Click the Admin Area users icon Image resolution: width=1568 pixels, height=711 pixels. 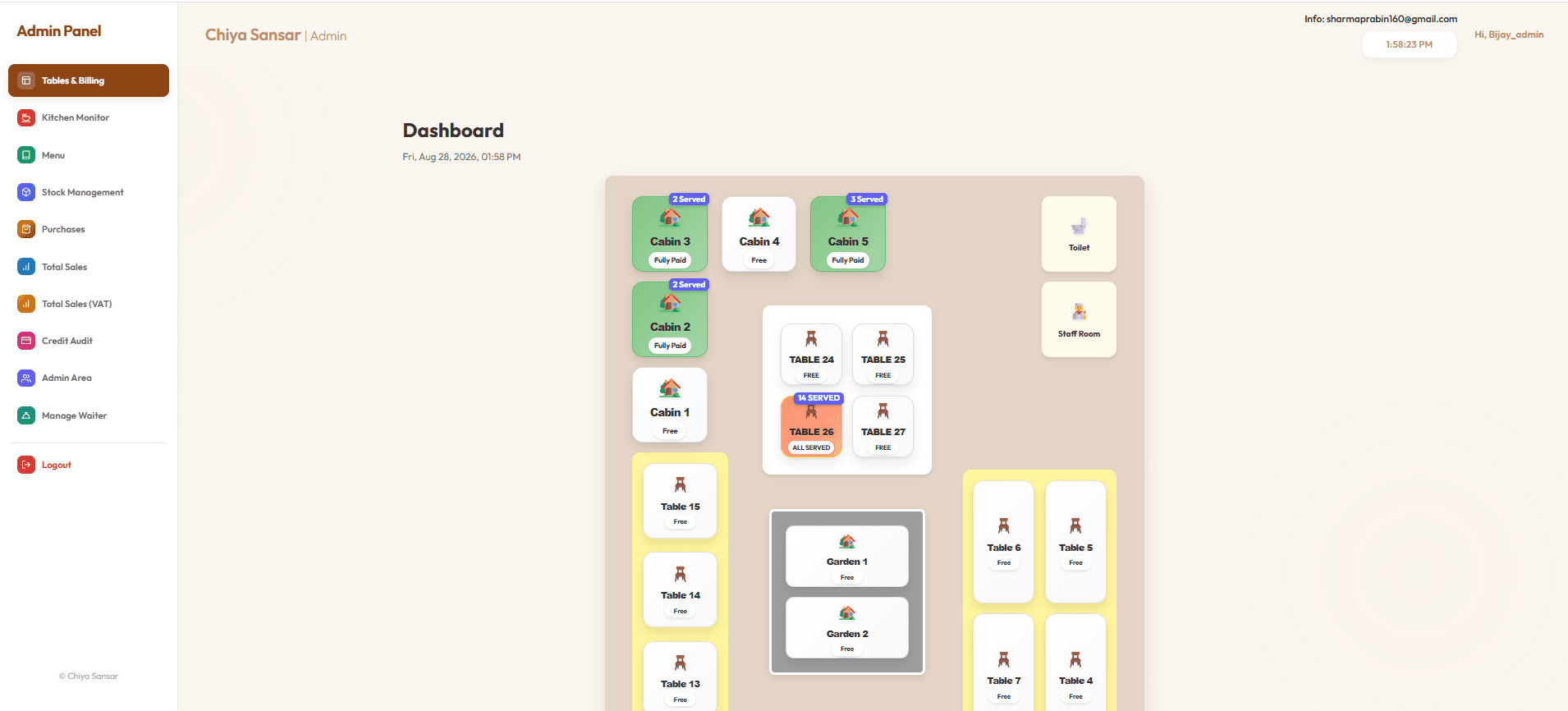(x=26, y=378)
